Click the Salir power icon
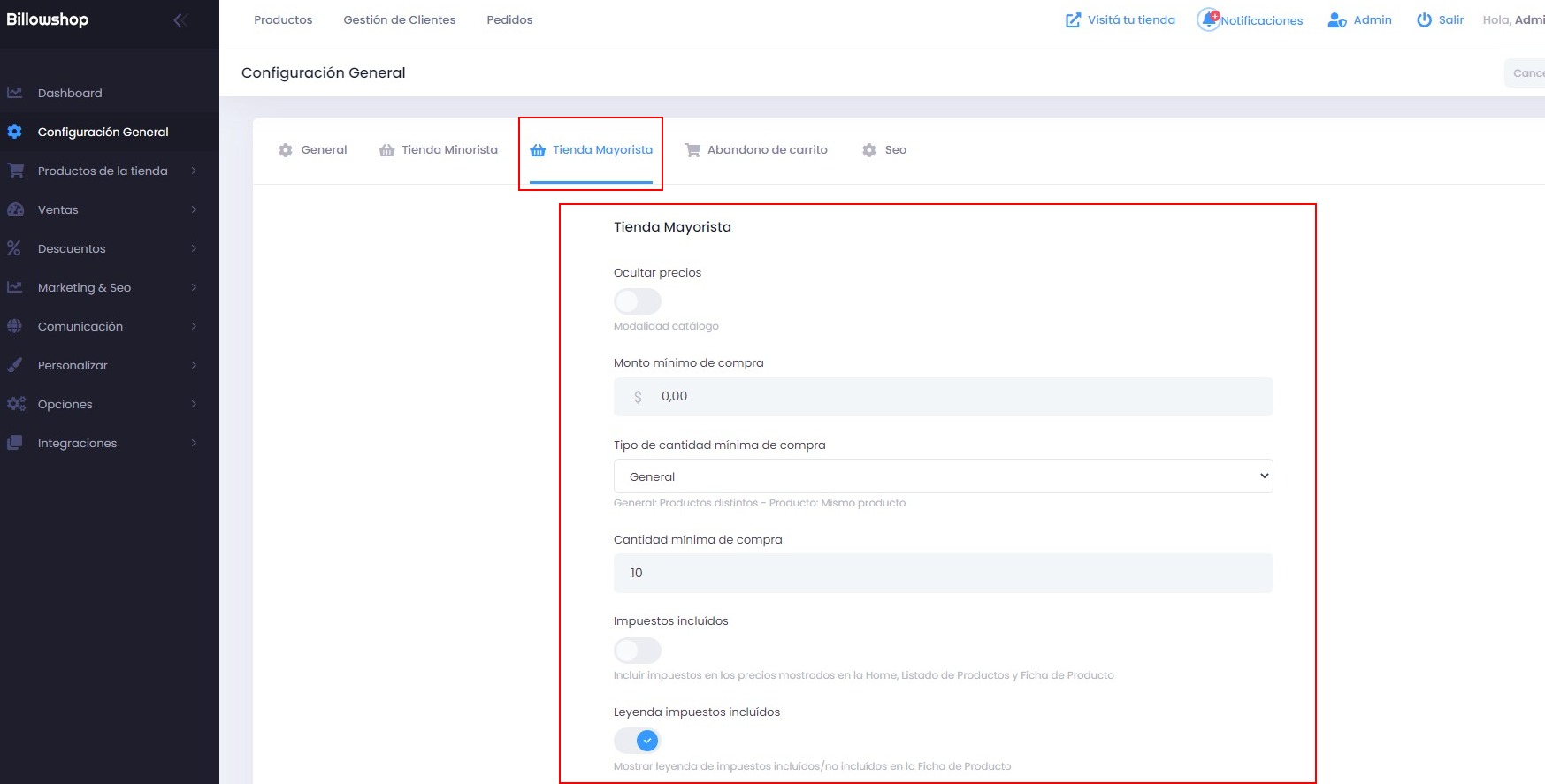Image resolution: width=1545 pixels, height=784 pixels. (x=1424, y=19)
